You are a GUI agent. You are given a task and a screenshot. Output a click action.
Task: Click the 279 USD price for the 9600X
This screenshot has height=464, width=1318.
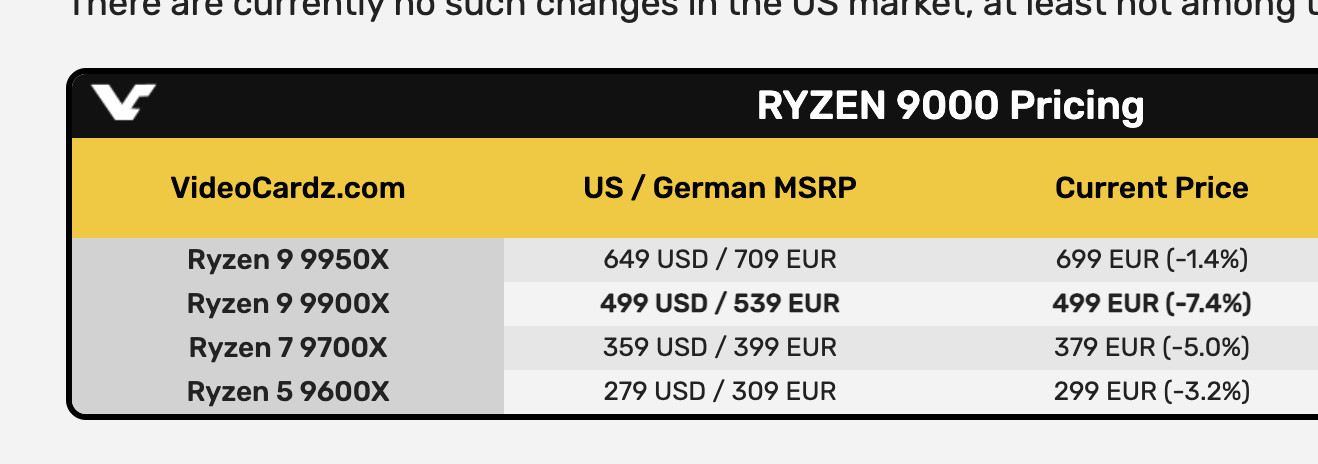(x=657, y=391)
